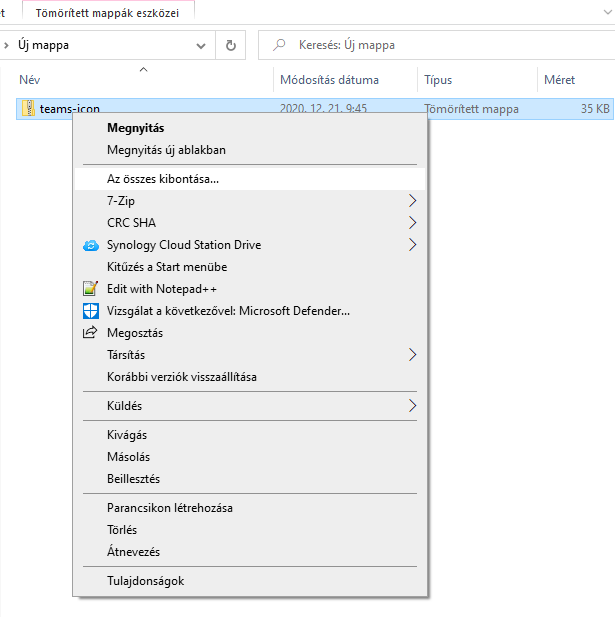The image size is (615, 617).
Task: Select Tulajdonságok in context menu
Action: [145, 581]
